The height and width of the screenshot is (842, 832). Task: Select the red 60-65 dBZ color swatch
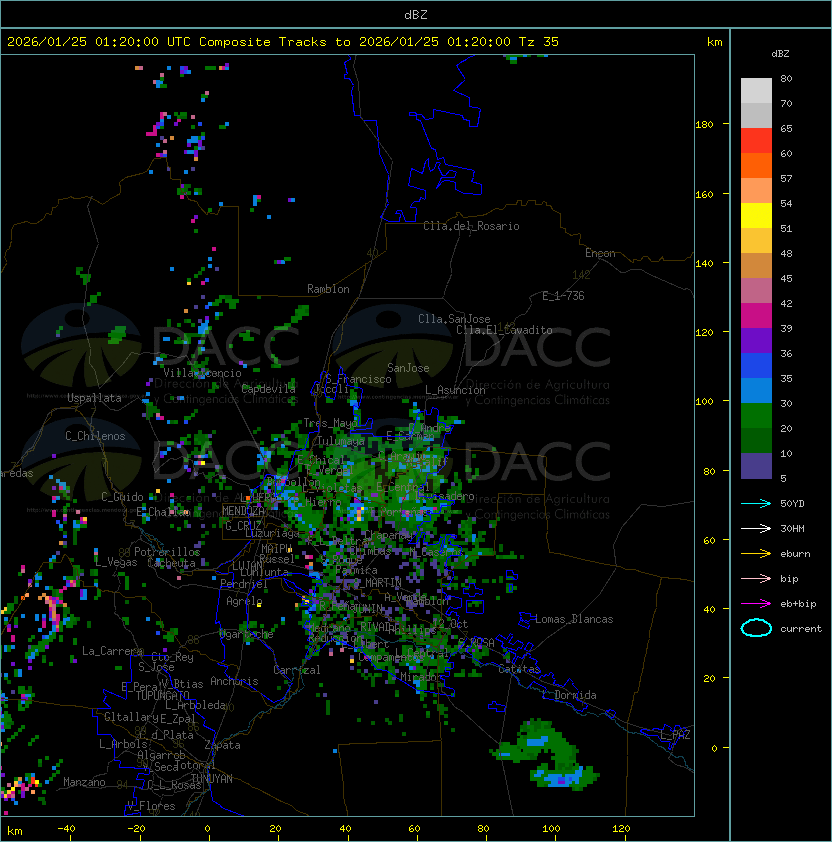(x=756, y=141)
